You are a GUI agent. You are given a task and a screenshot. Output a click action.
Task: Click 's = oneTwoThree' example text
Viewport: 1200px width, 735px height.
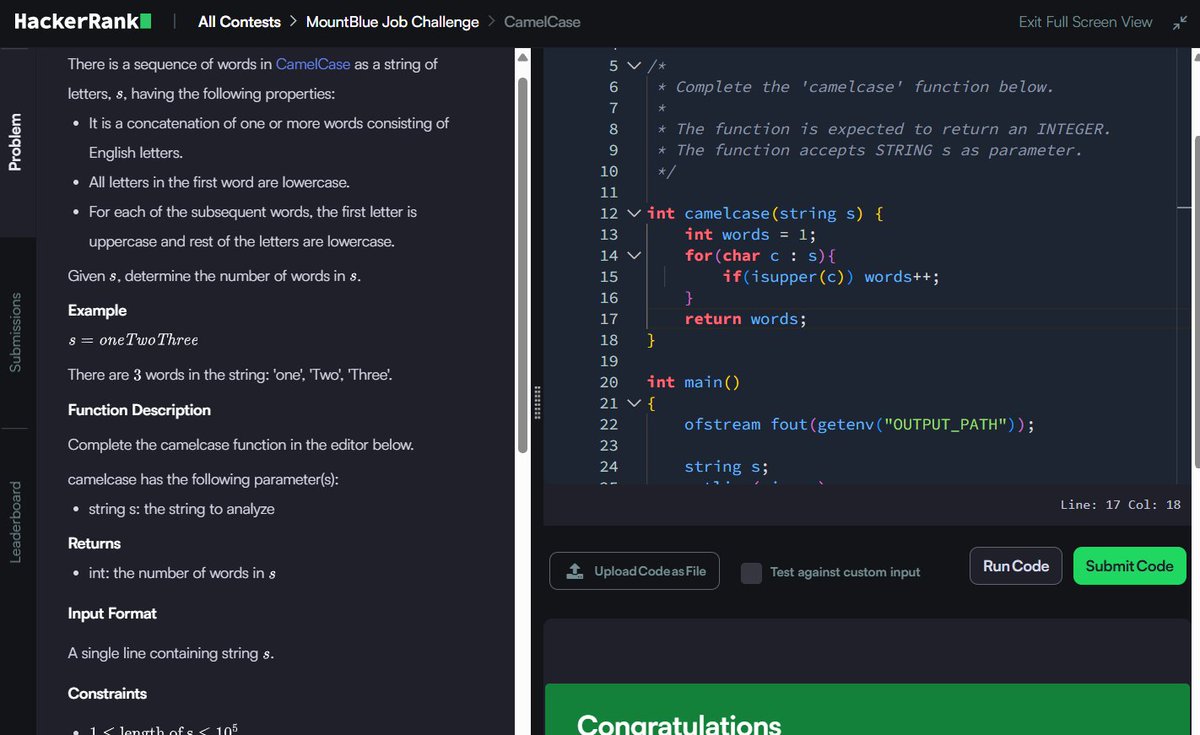click(x=133, y=340)
